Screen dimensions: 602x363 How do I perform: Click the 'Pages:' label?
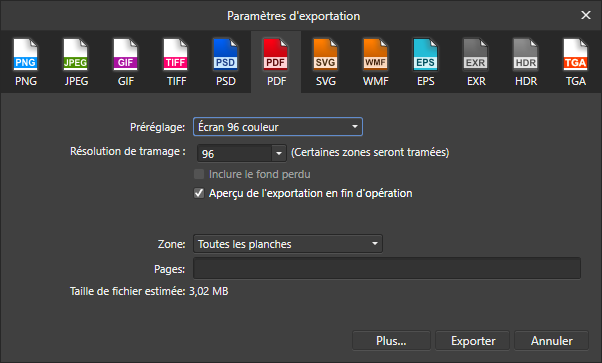coord(169,269)
